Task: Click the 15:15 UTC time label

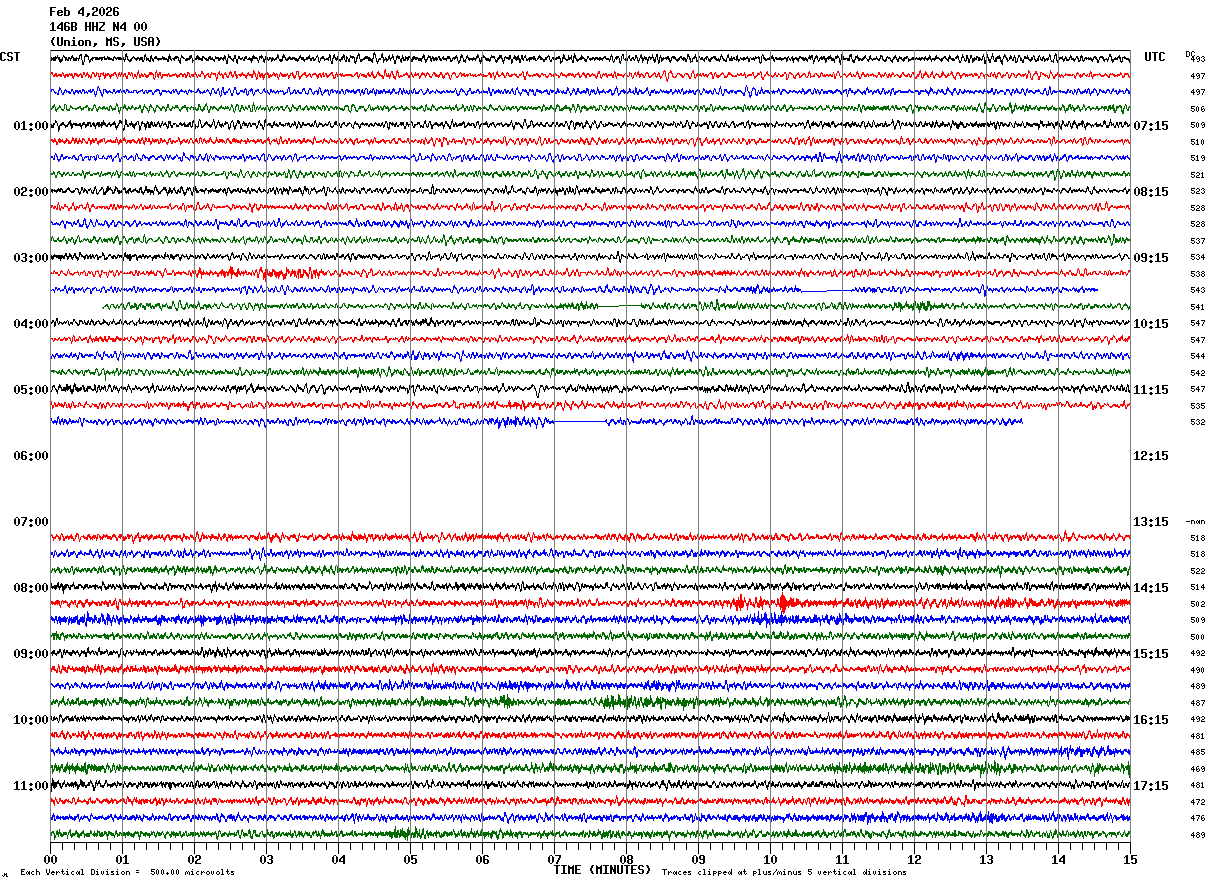Action: [x=1151, y=654]
